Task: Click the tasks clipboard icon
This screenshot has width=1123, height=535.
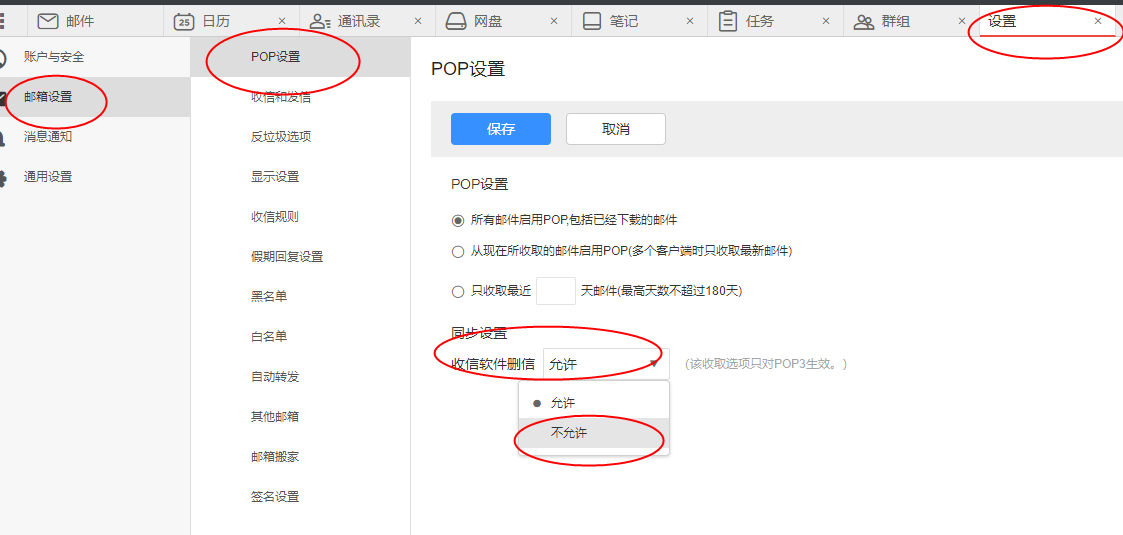Action: tap(728, 21)
